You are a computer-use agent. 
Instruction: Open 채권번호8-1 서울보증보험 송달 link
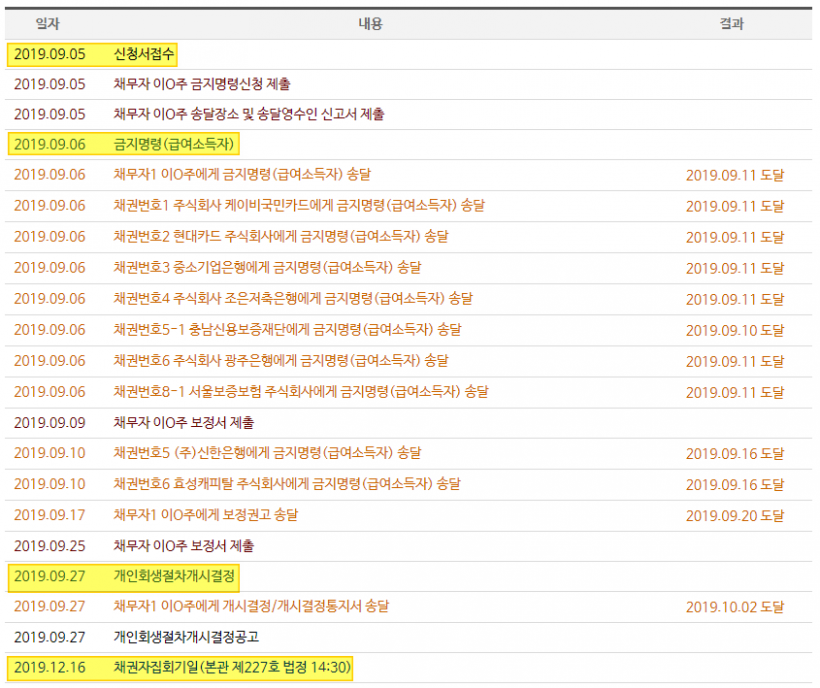pos(301,392)
